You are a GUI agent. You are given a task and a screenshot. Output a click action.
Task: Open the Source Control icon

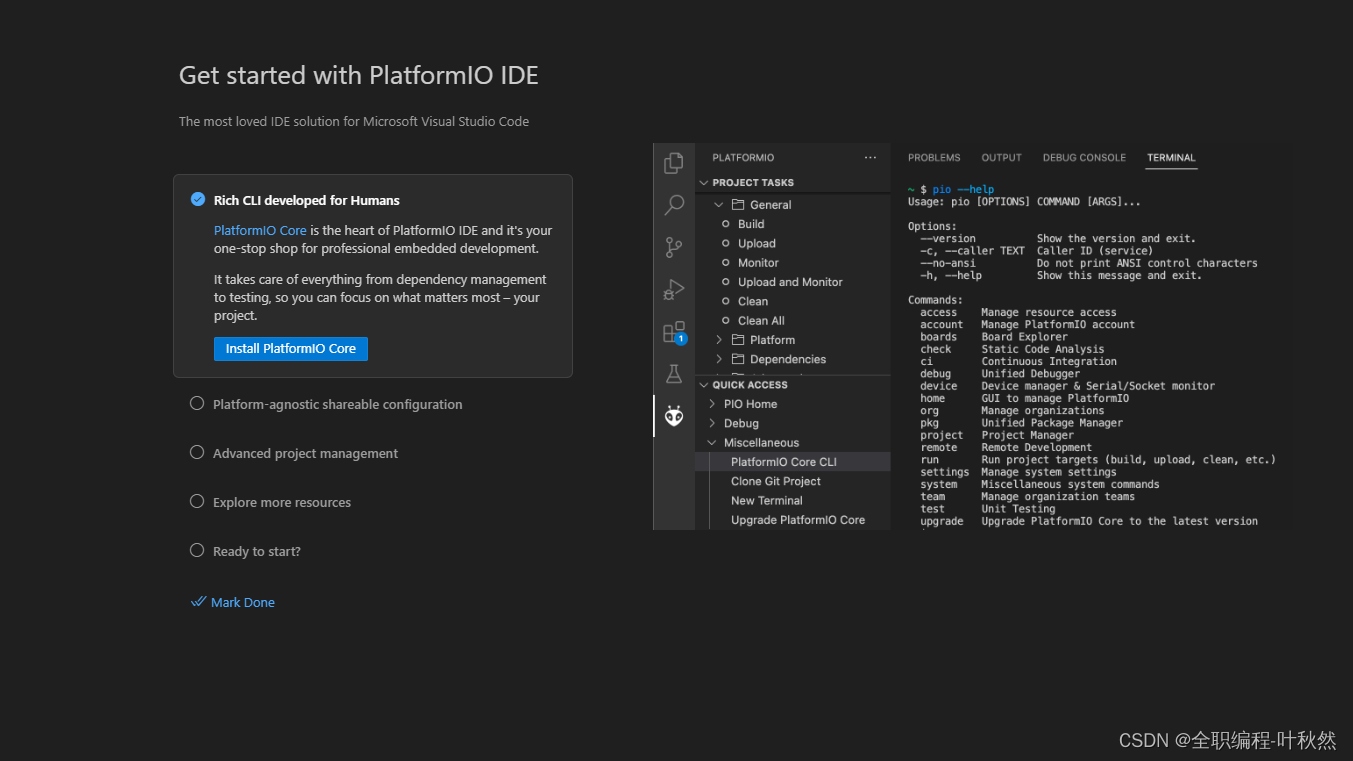[673, 246]
